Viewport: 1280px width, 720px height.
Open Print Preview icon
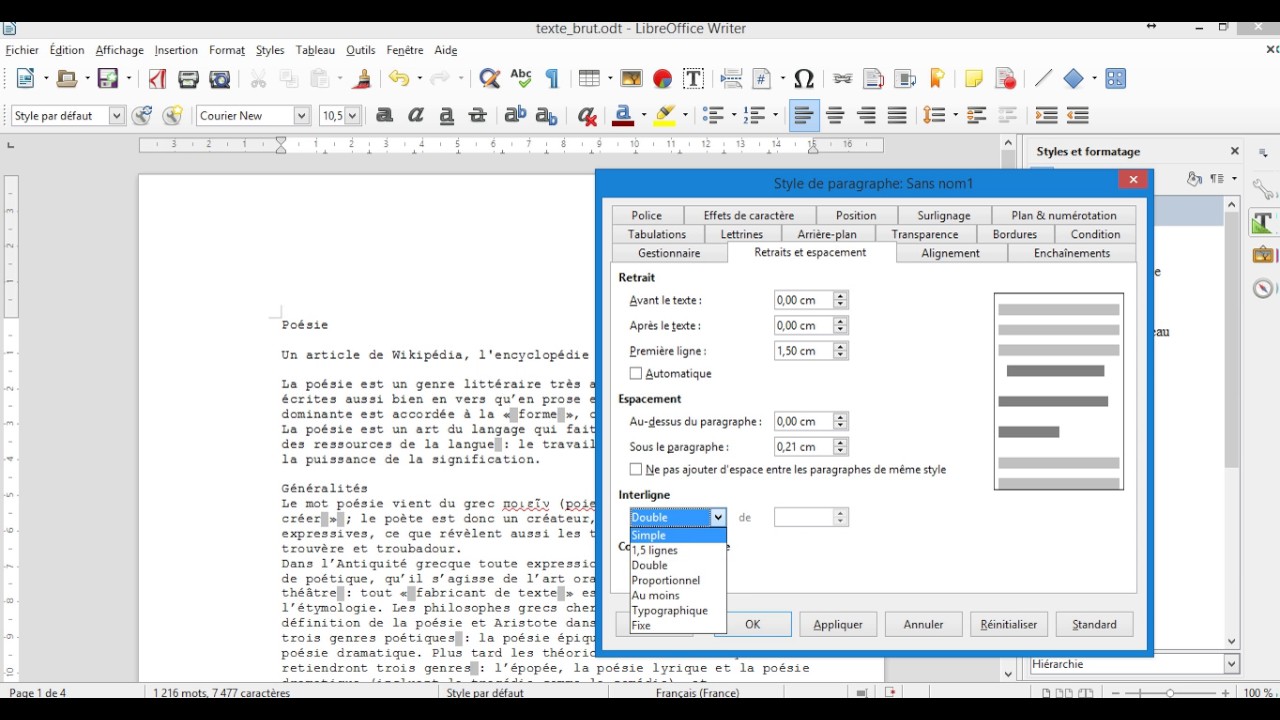point(220,79)
